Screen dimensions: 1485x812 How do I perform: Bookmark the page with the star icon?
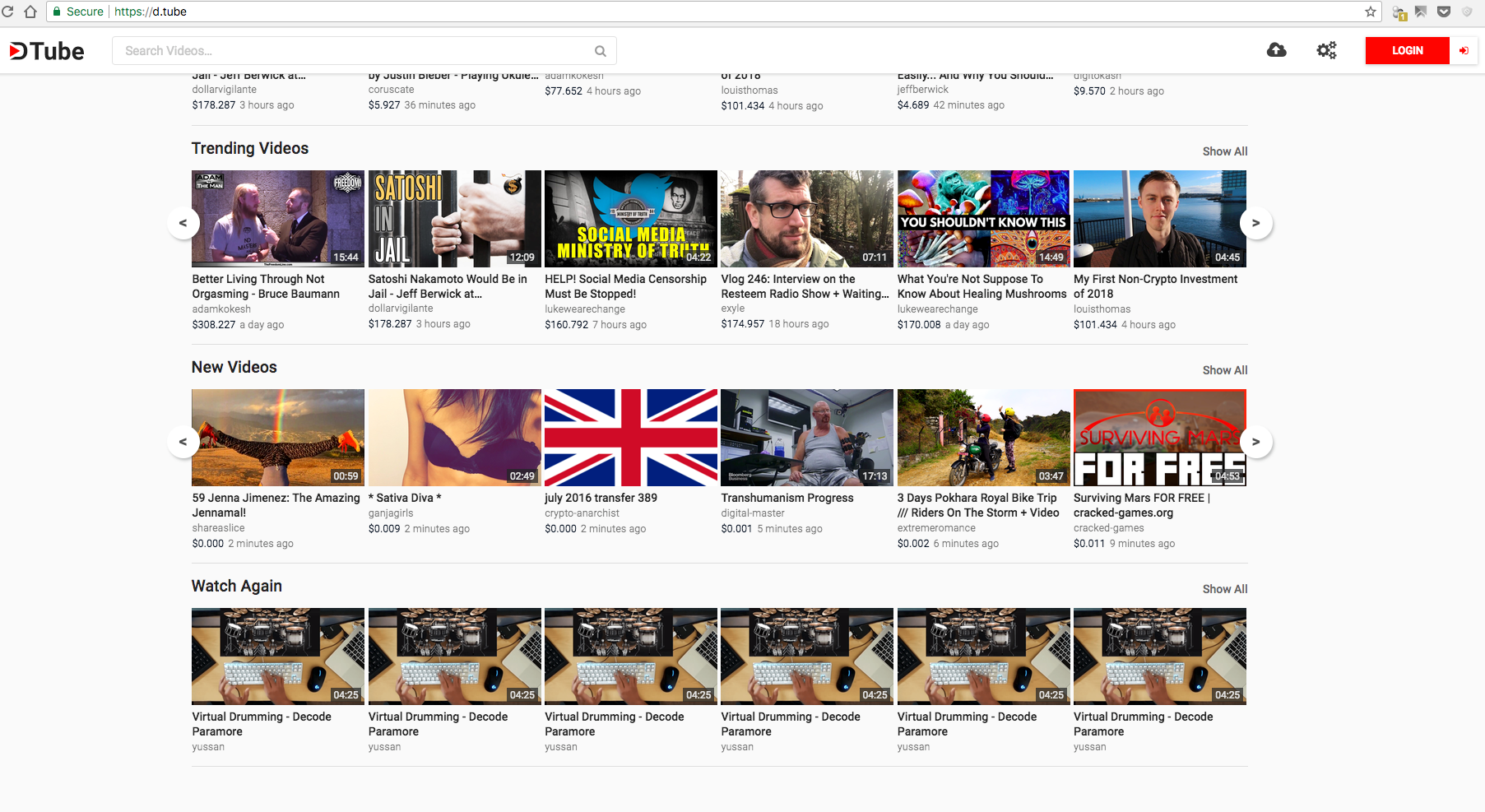click(1370, 12)
